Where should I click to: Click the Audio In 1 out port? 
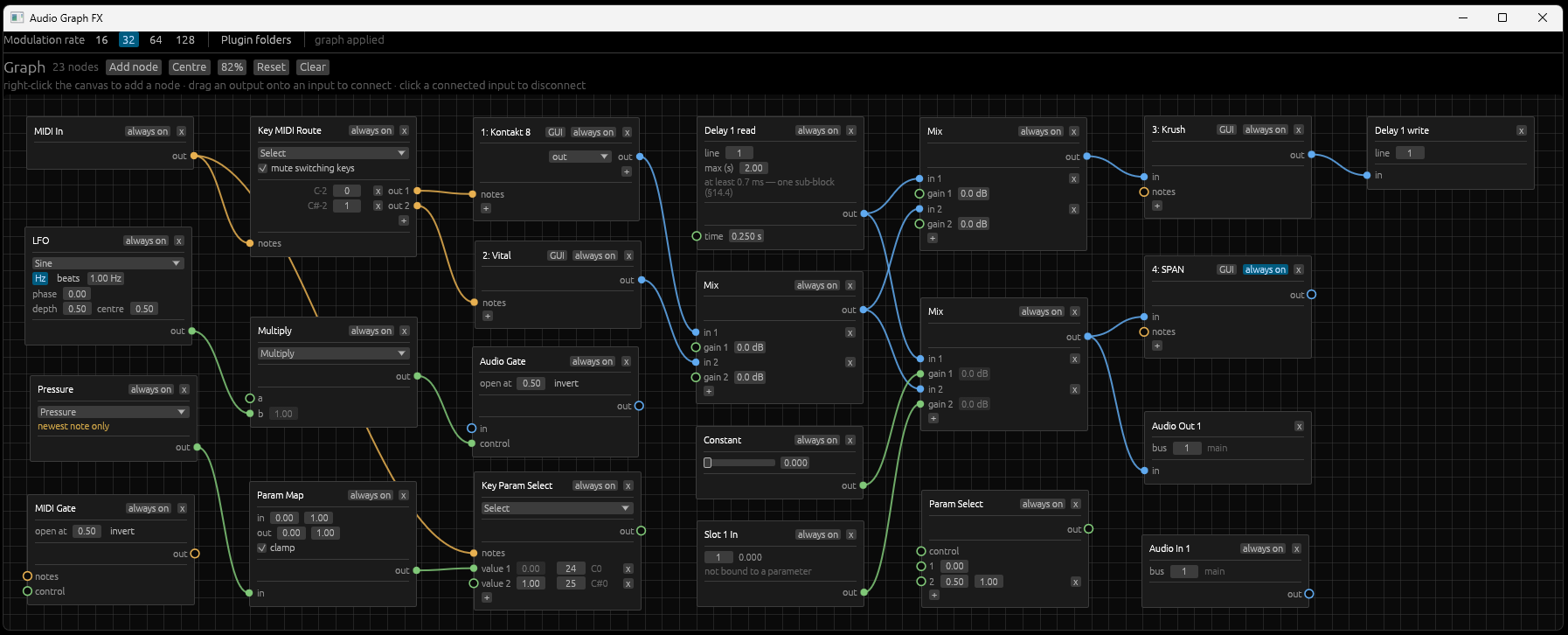1308,594
